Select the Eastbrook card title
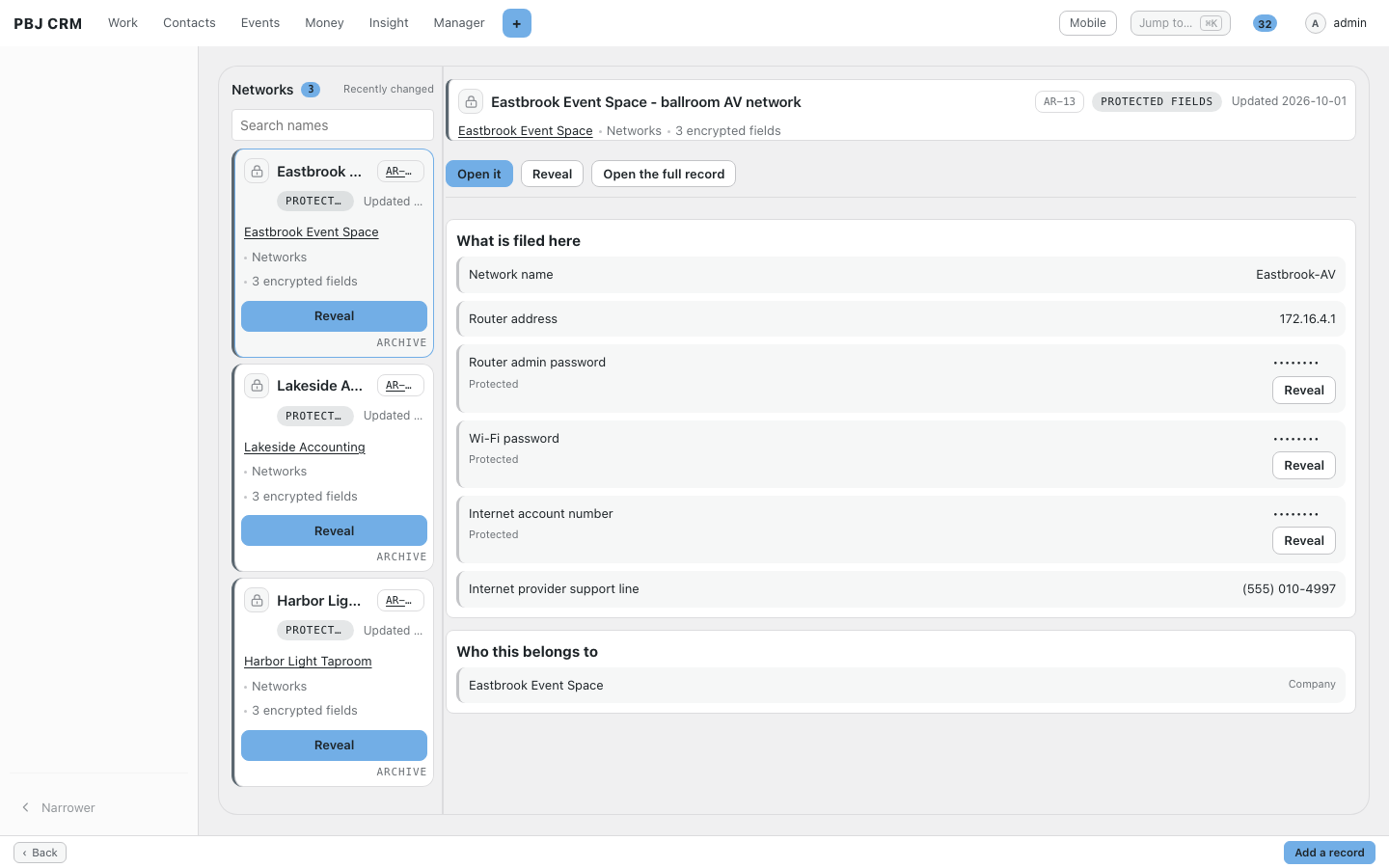 (x=319, y=172)
